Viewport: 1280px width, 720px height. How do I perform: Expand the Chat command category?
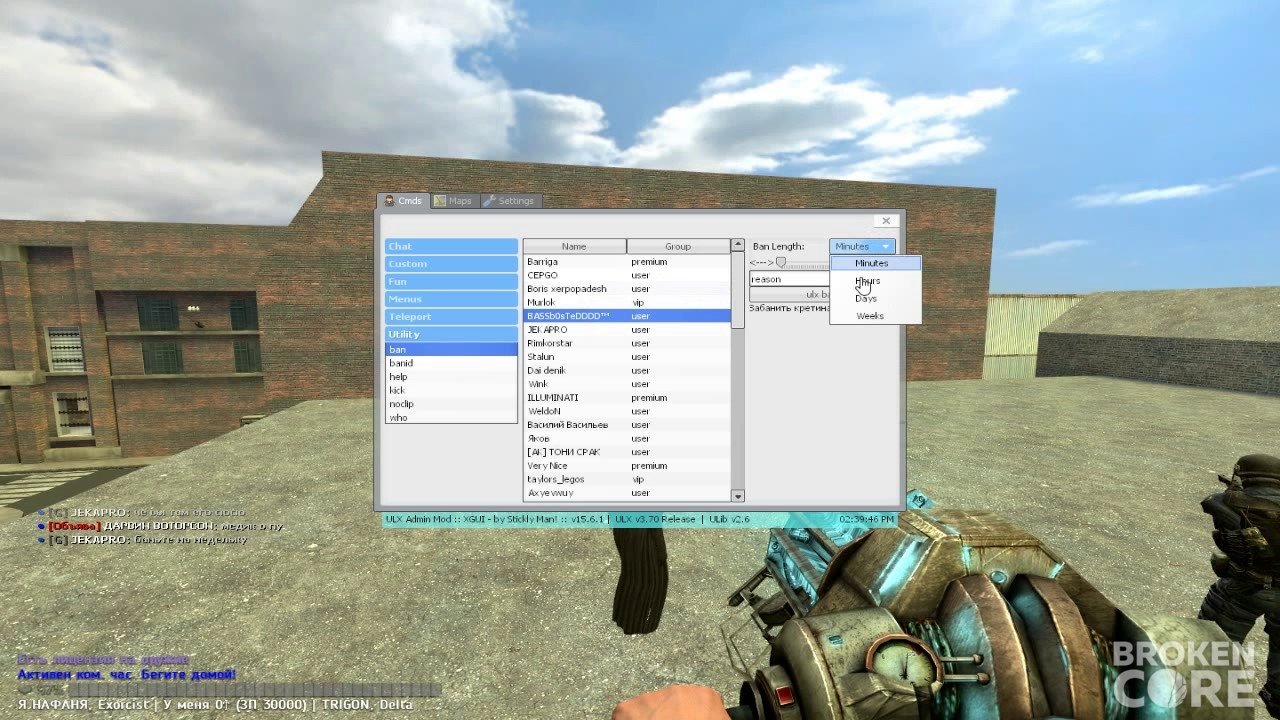pyautogui.click(x=451, y=246)
